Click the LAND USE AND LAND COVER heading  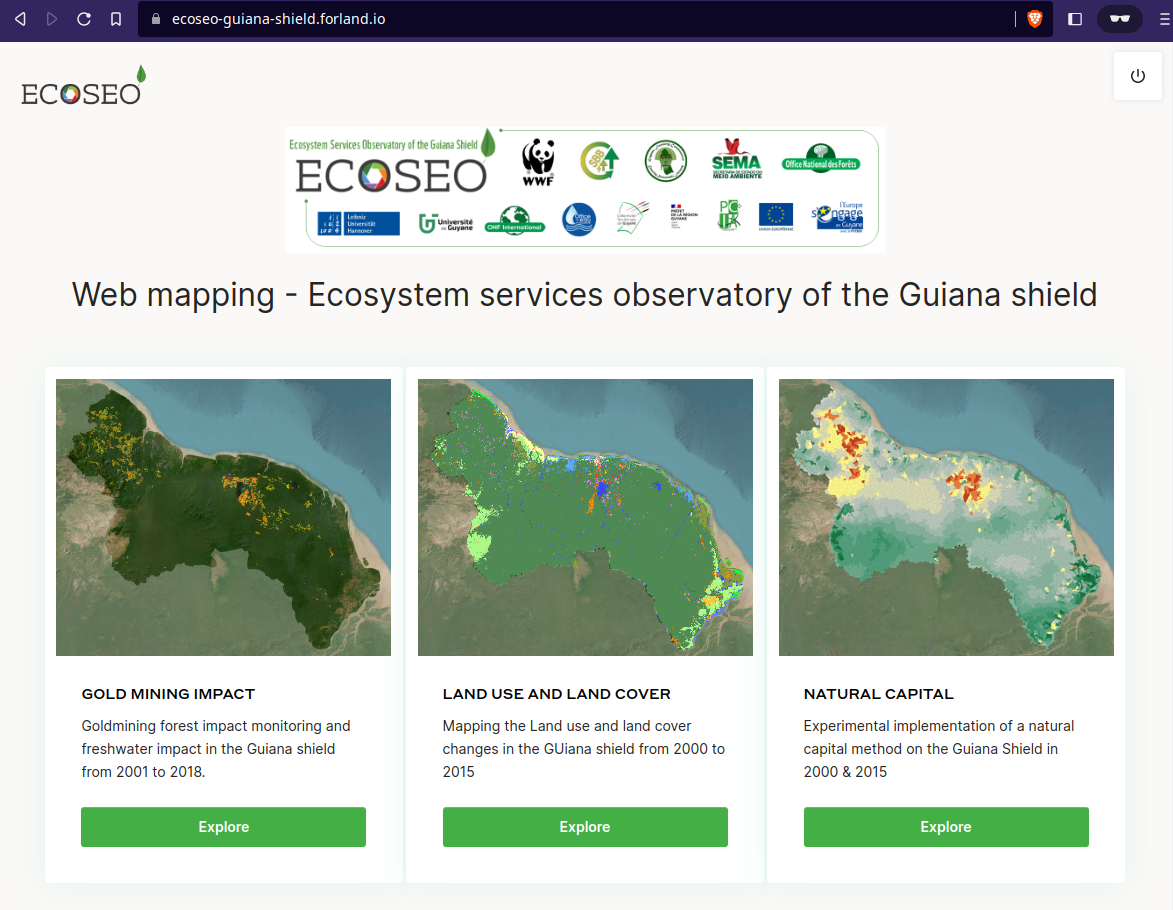click(x=557, y=694)
